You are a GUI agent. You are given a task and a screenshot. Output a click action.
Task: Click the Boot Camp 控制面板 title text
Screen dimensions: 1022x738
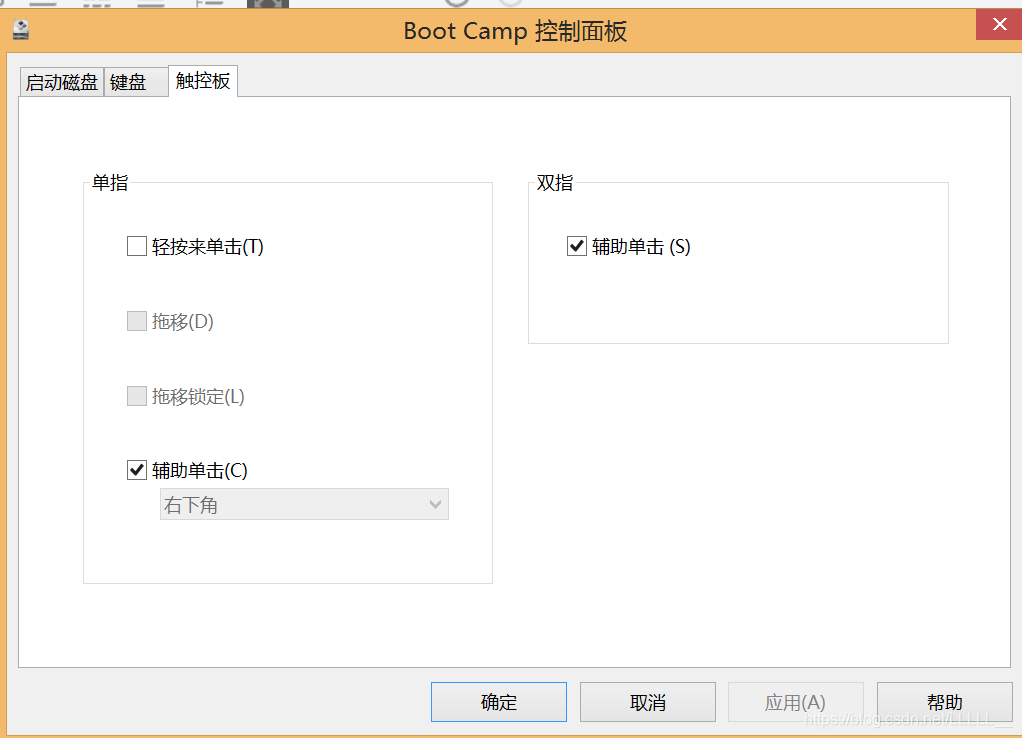click(x=515, y=31)
